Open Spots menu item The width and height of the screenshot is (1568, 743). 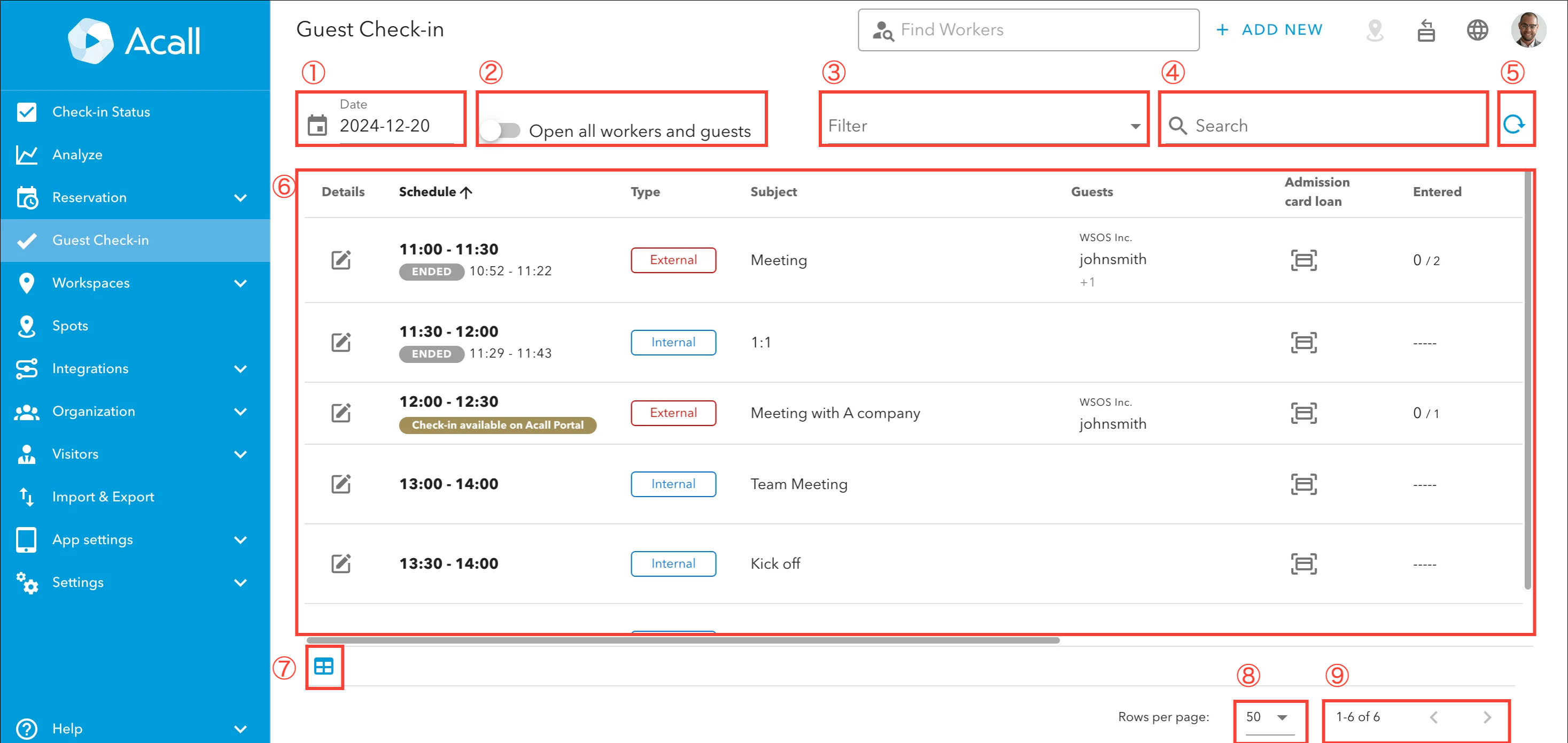(x=135, y=326)
